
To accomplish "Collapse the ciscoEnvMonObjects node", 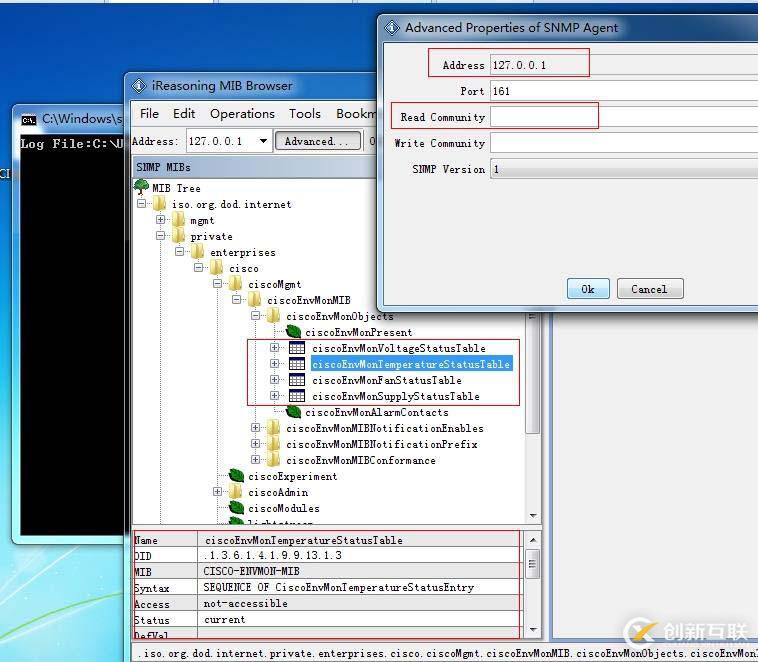I will (255, 315).
